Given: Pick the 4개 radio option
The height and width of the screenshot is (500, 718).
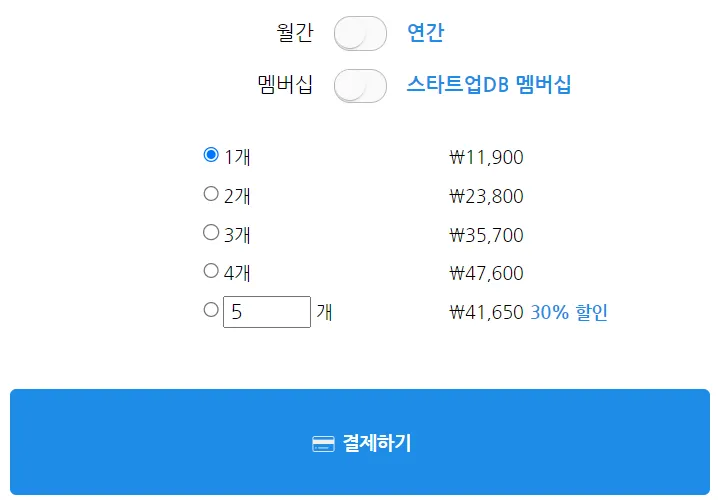Looking at the screenshot, I should click(211, 270).
